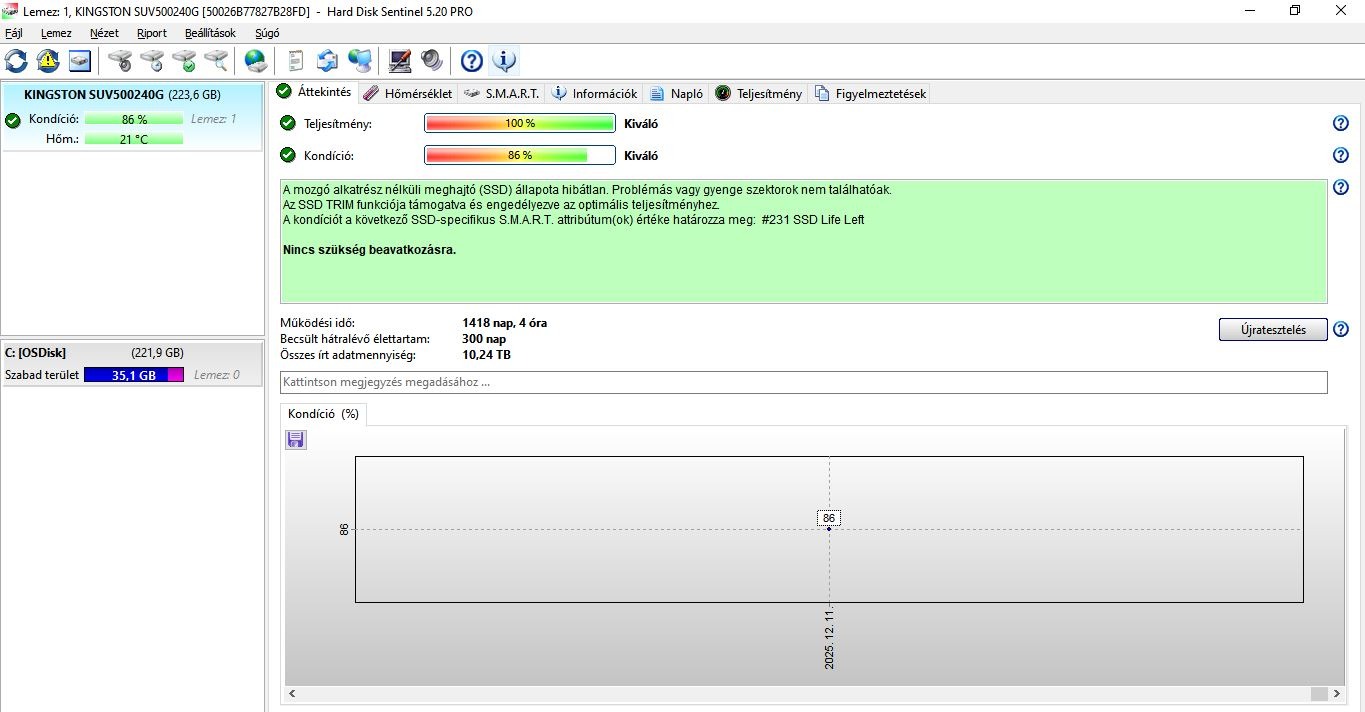The height and width of the screenshot is (712, 1365).
Task: Open the Súgó menu
Action: click(x=267, y=33)
